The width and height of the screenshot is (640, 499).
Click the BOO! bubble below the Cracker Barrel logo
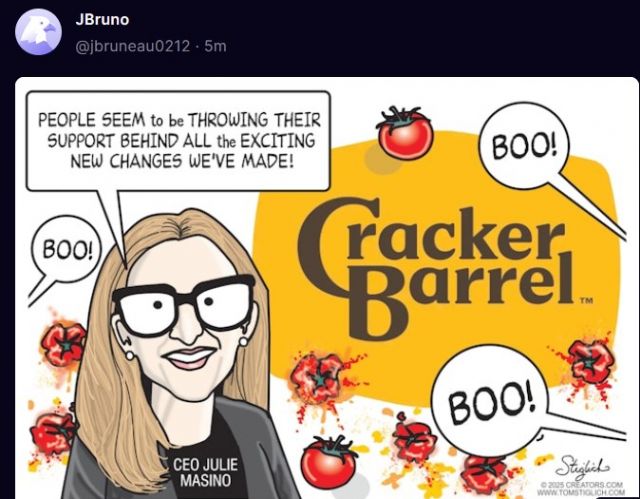click(x=490, y=400)
